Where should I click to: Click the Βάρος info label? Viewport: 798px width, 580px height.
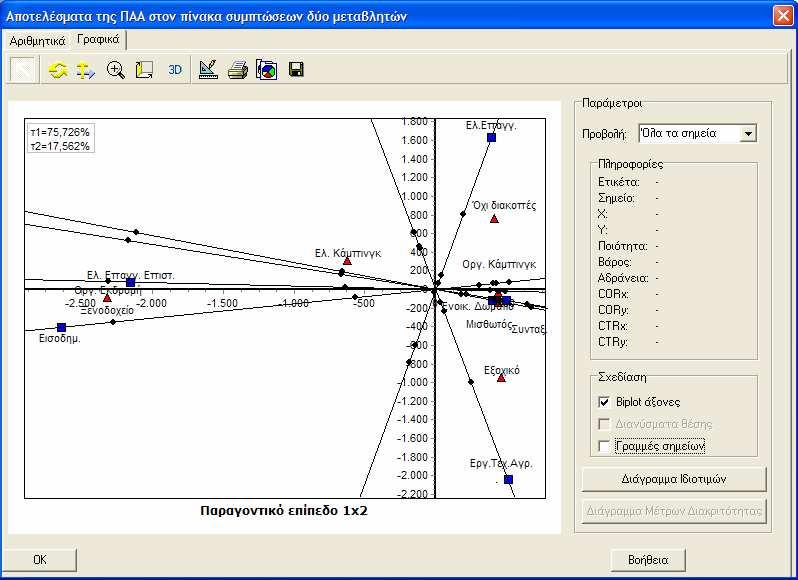coord(615,263)
